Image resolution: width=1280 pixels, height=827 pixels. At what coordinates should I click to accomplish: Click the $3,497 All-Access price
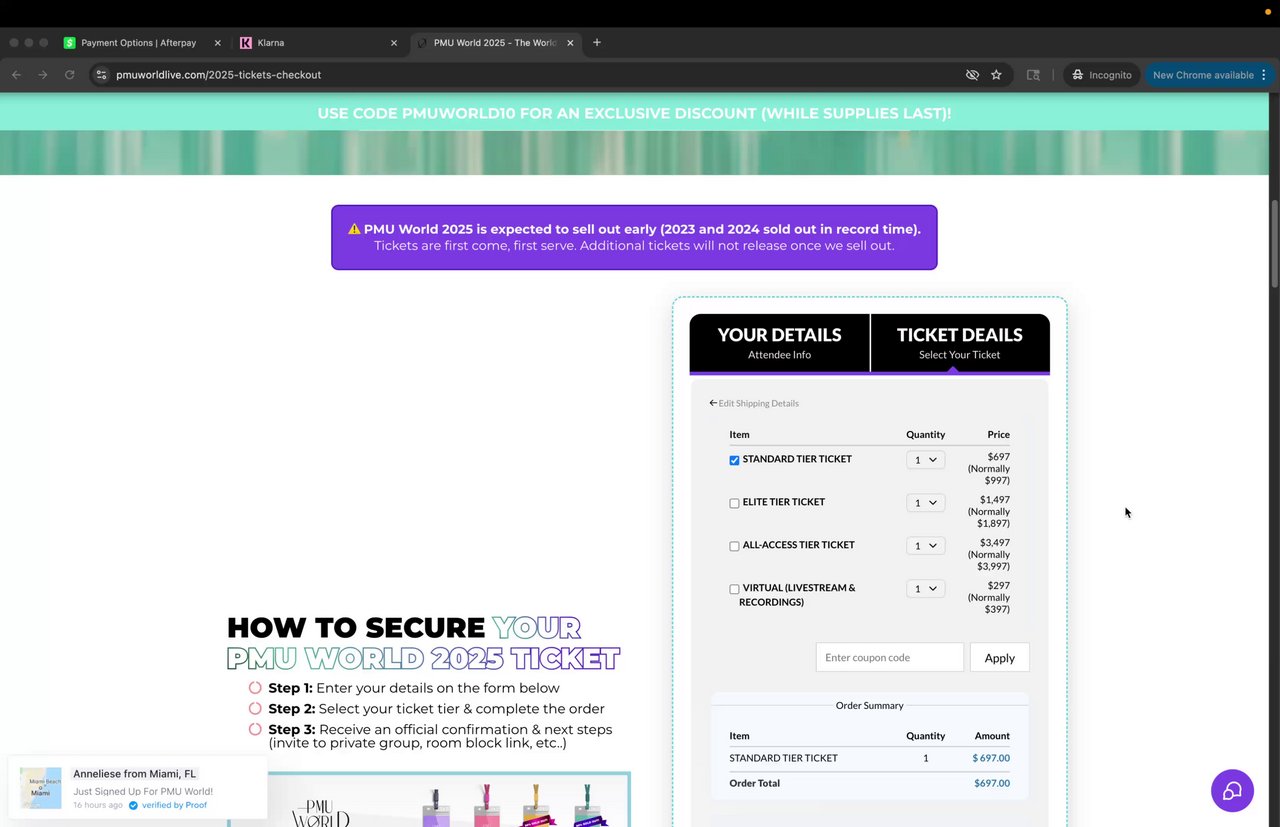point(995,542)
